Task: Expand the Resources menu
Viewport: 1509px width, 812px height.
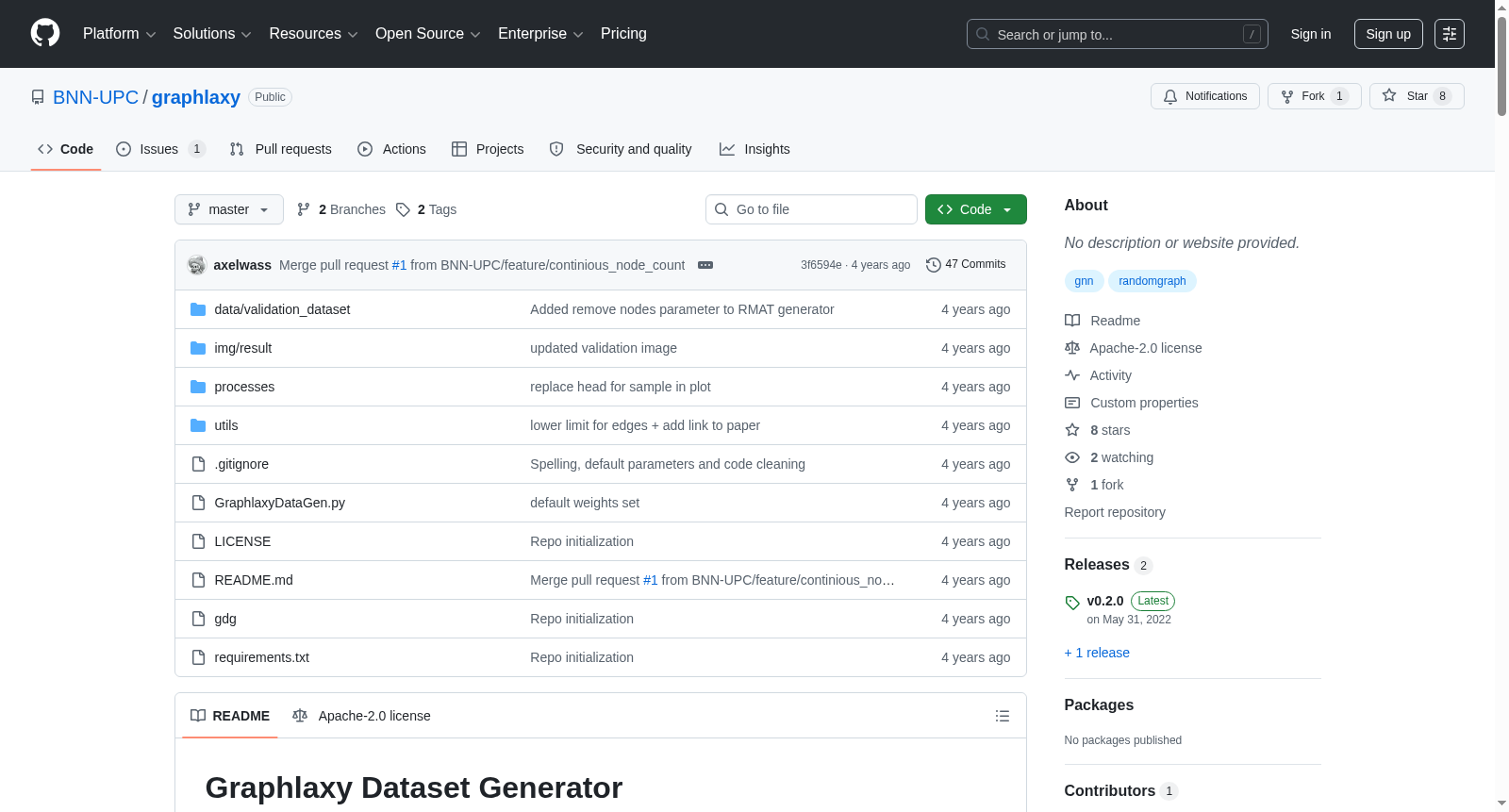Action: [313, 34]
